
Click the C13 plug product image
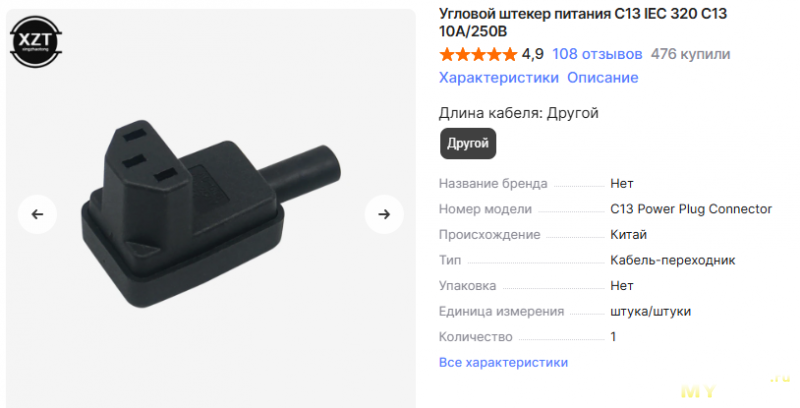click(x=211, y=214)
